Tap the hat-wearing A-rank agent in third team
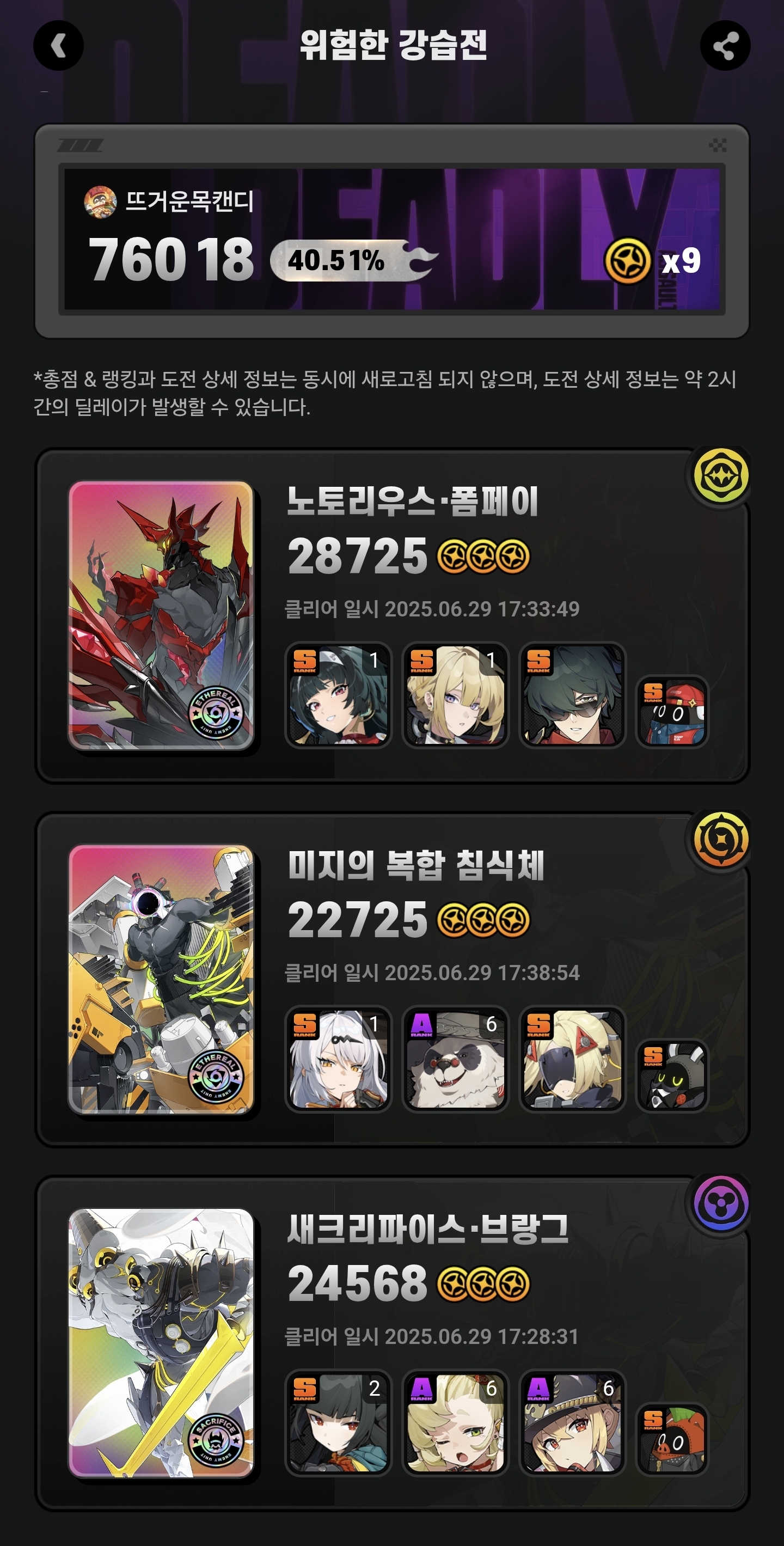The height and width of the screenshot is (1546, 784). pos(572,1422)
